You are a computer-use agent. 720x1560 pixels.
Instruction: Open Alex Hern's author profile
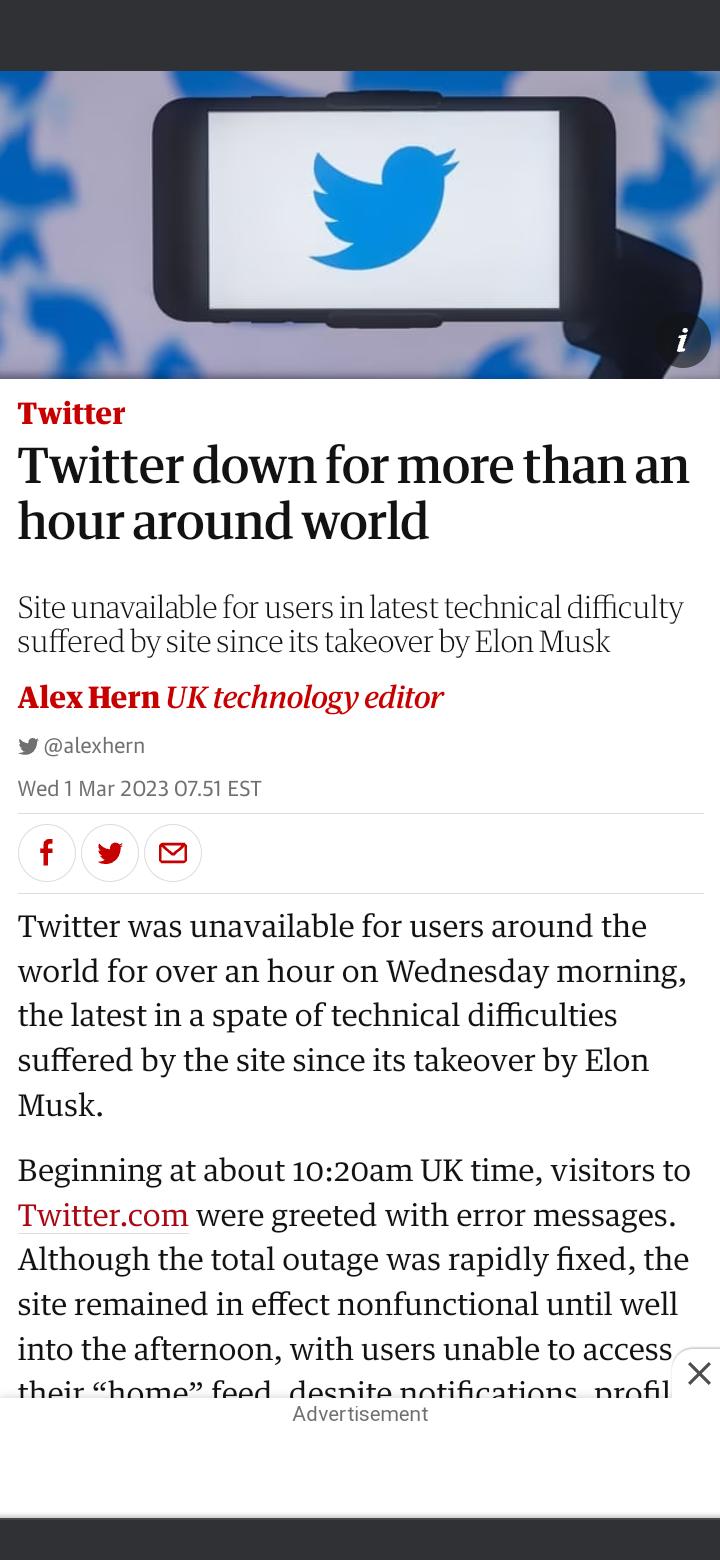(88, 699)
